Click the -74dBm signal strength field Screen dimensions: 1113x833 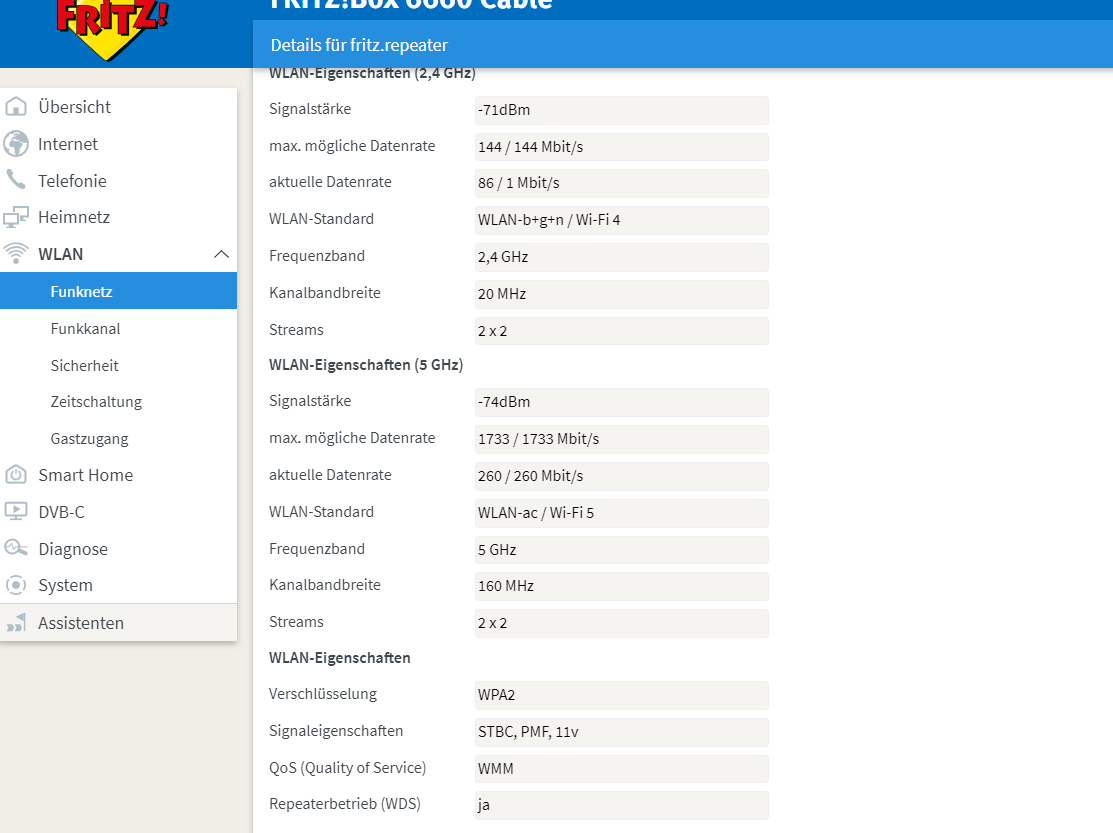tap(622, 402)
